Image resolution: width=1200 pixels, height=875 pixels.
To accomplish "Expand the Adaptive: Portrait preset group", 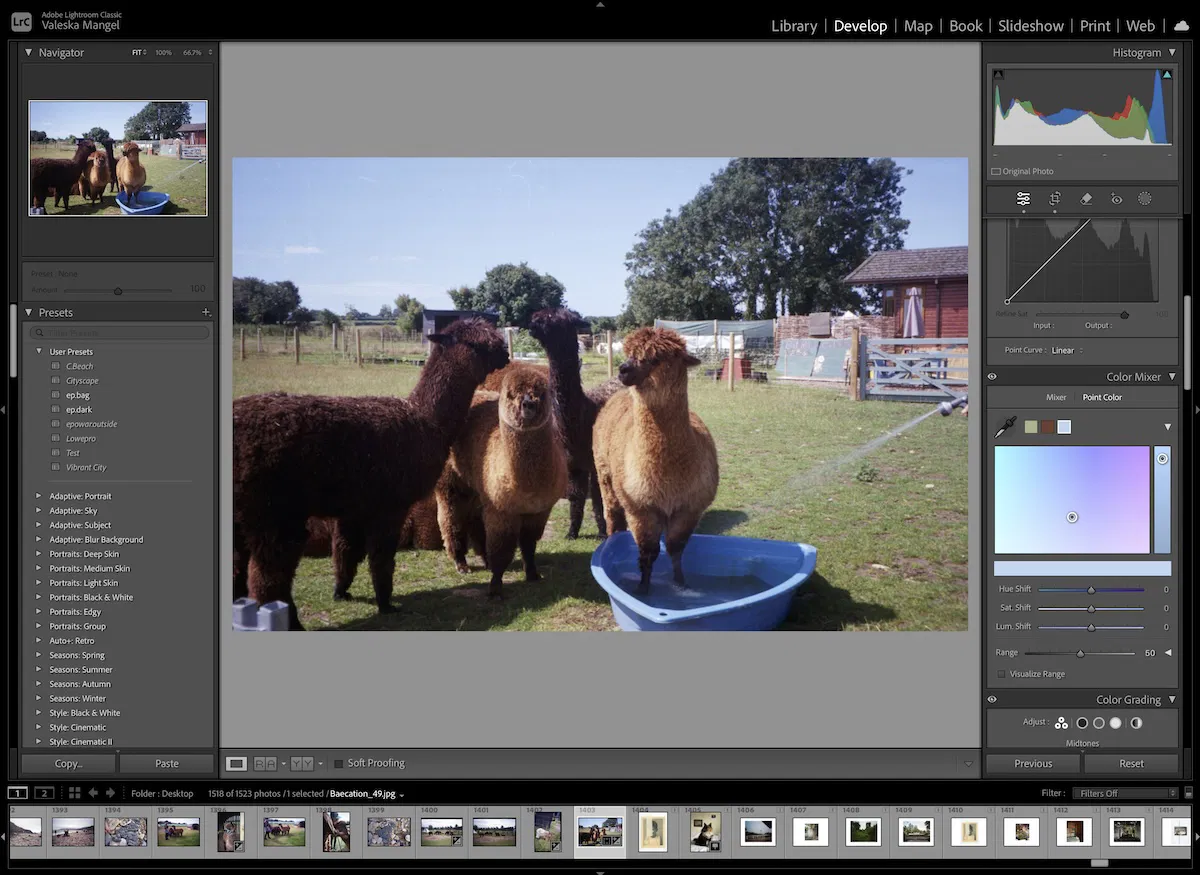I will coord(39,496).
